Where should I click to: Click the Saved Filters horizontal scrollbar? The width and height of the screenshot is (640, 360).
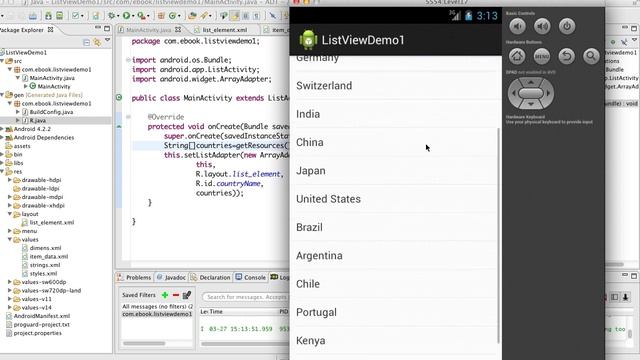click(x=144, y=343)
